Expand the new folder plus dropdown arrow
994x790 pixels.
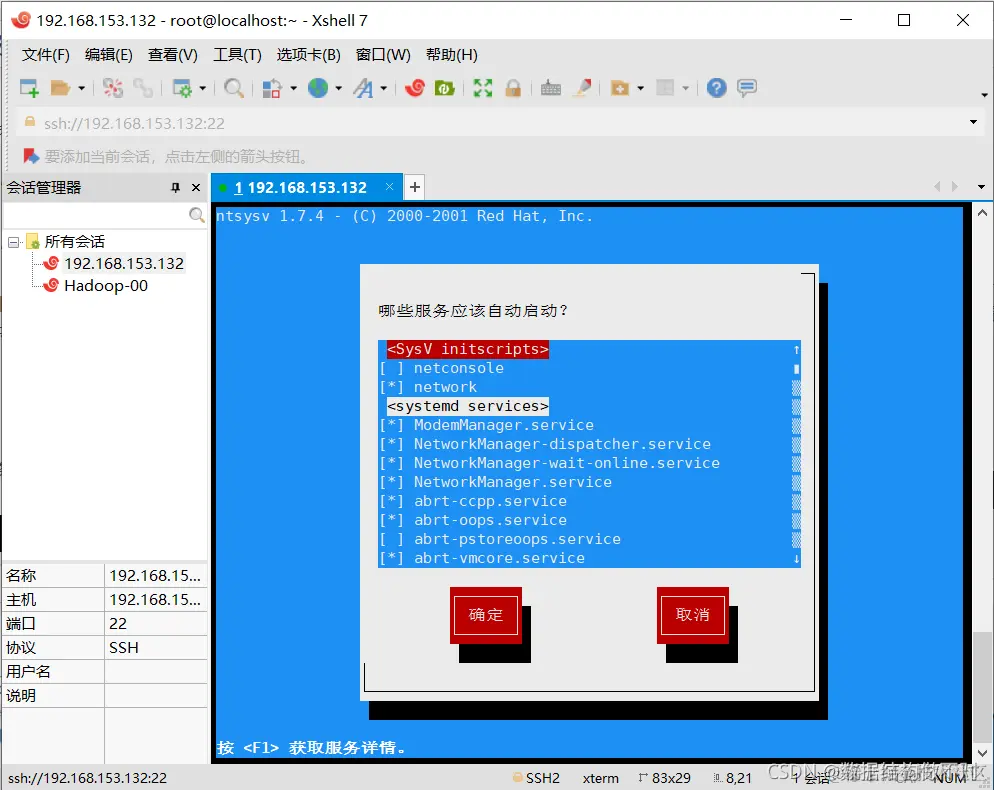pyautogui.click(x=641, y=89)
